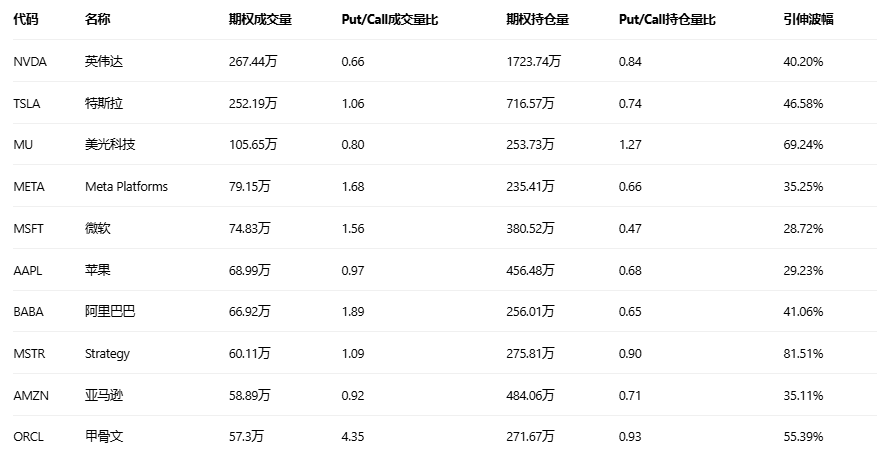Open the 甲骨文 stock name
The image size is (886, 460).
pyautogui.click(x=104, y=437)
